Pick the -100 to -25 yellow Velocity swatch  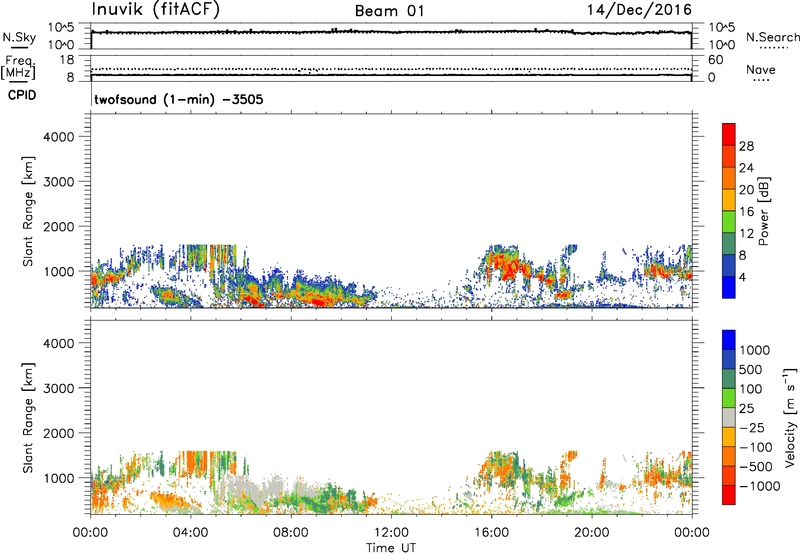[x=729, y=437]
